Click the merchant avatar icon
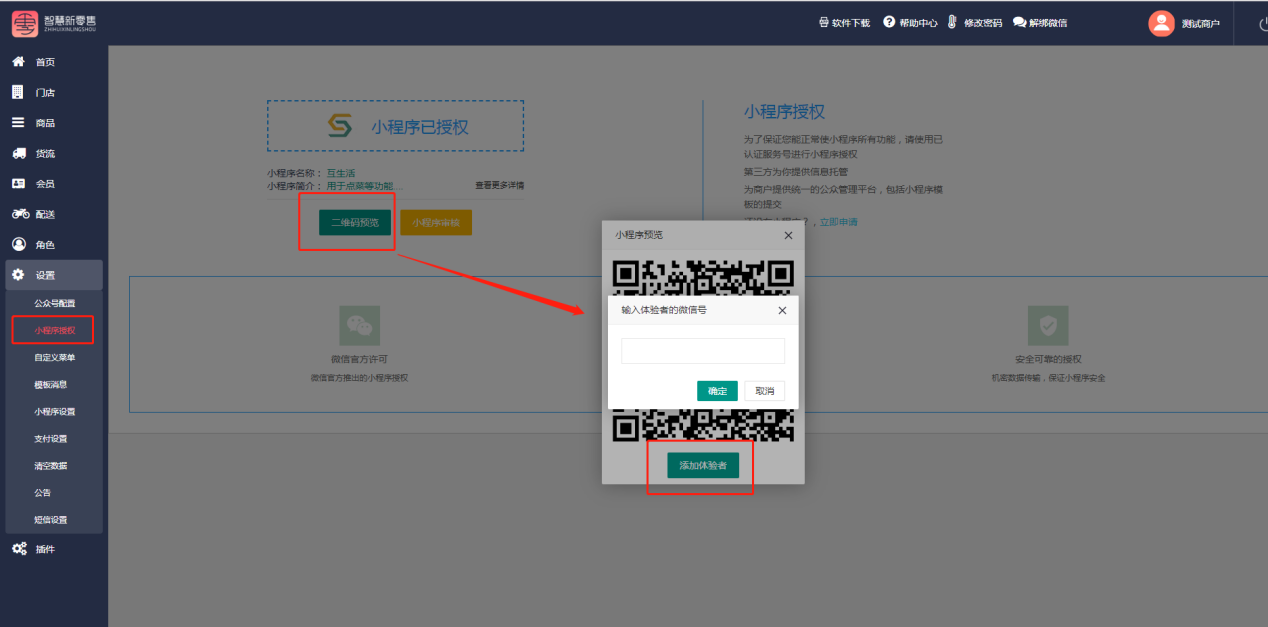This screenshot has height=627, width=1268. pos(1161,23)
